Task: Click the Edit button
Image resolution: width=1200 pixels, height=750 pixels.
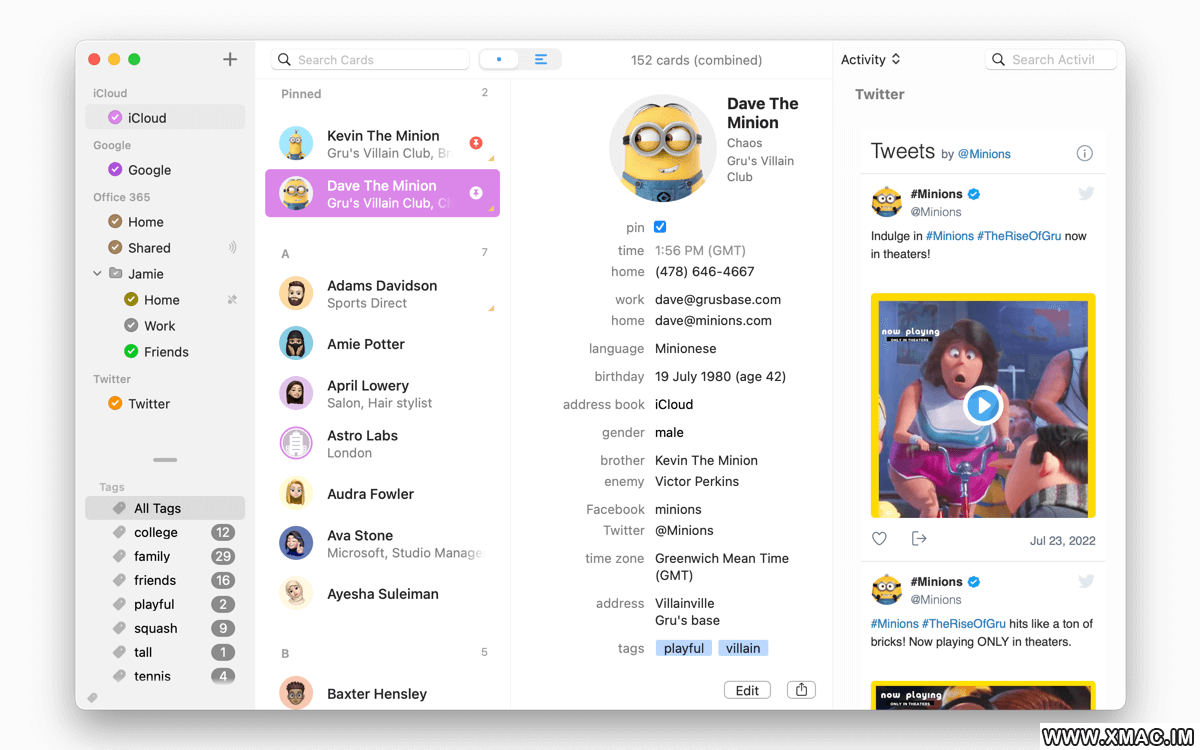Action: (747, 690)
